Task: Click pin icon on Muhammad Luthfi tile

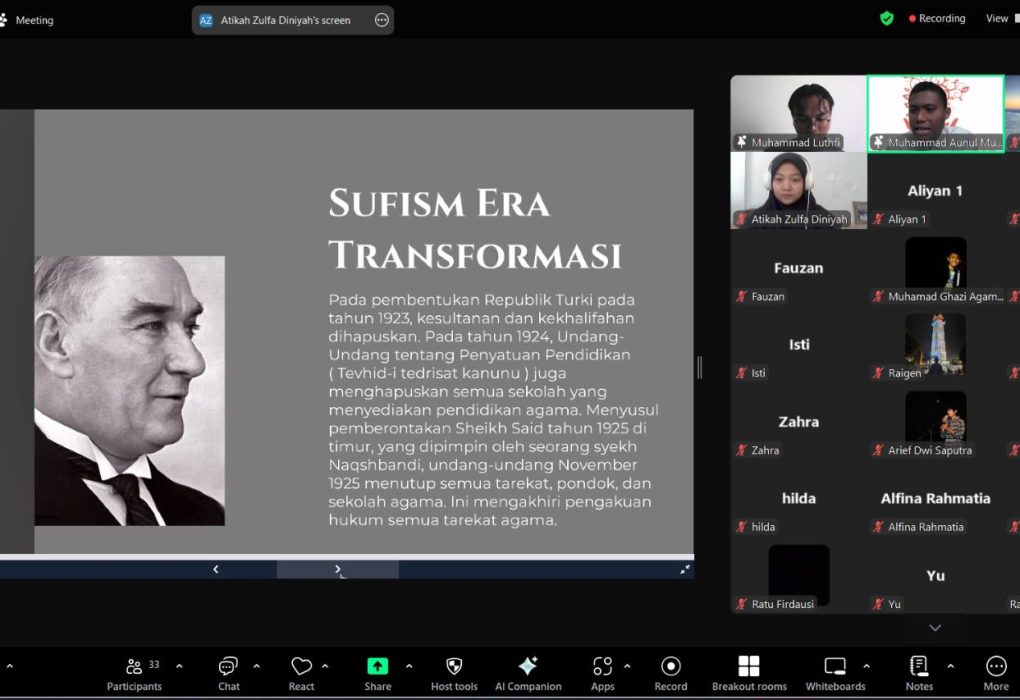Action: [742, 142]
